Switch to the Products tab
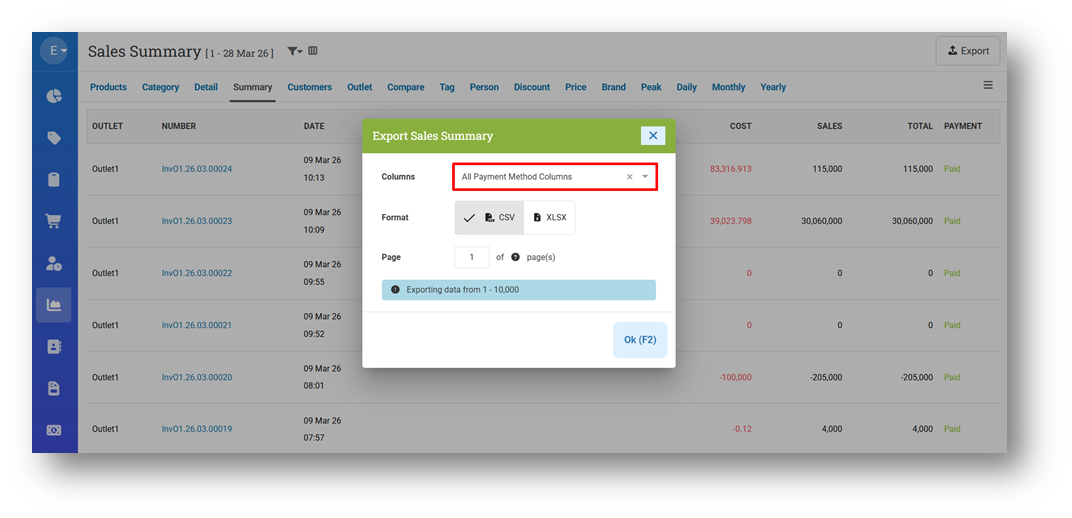1072x518 pixels. [109, 87]
